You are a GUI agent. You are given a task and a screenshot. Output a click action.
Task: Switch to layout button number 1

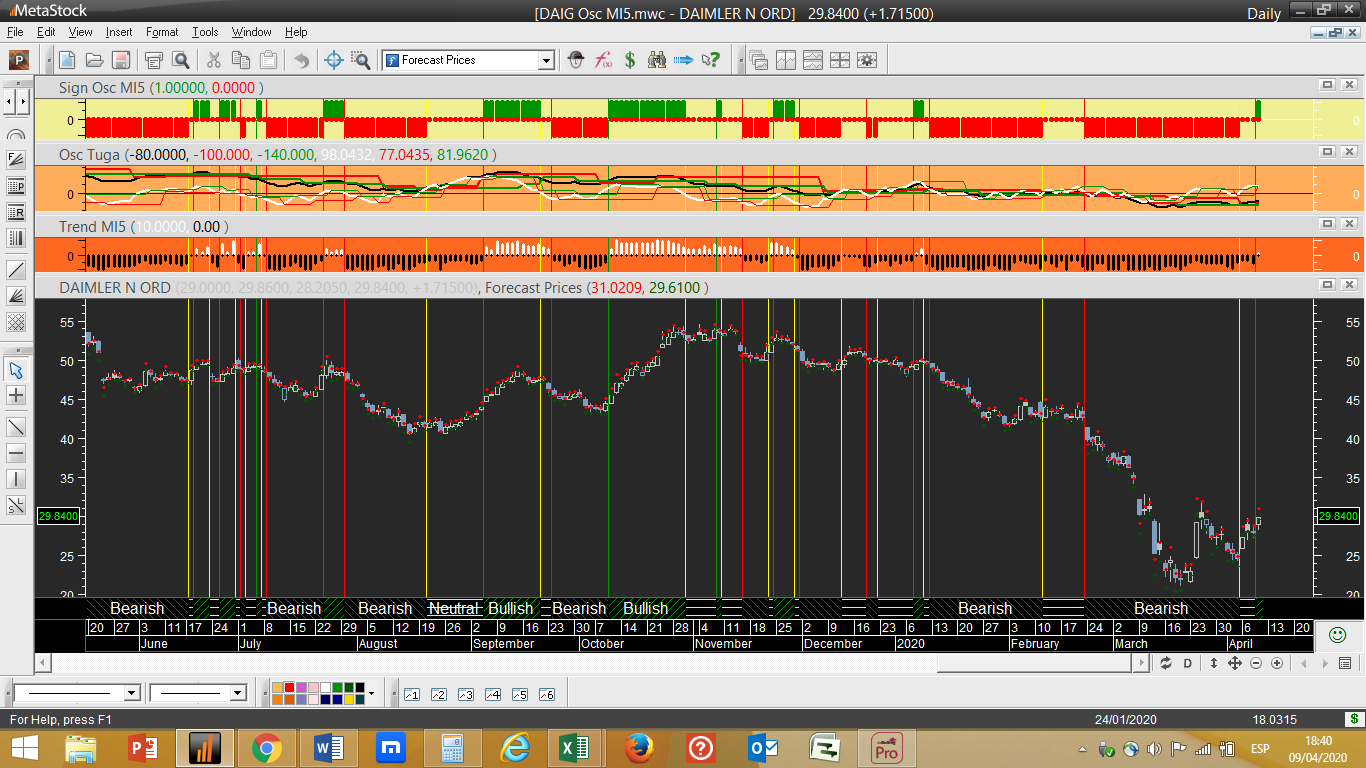[x=411, y=694]
